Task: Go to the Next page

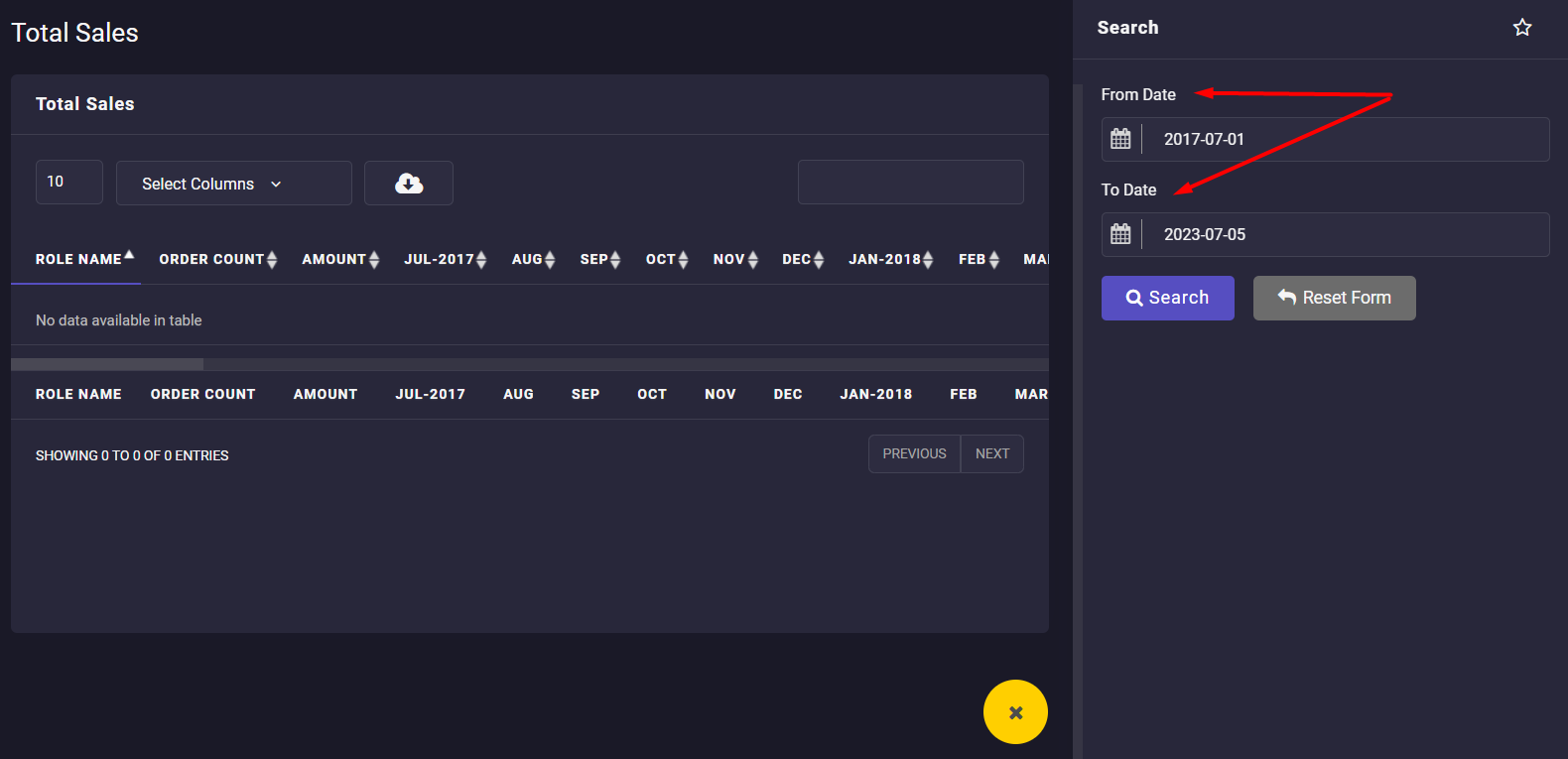Action: pyautogui.click(x=991, y=453)
